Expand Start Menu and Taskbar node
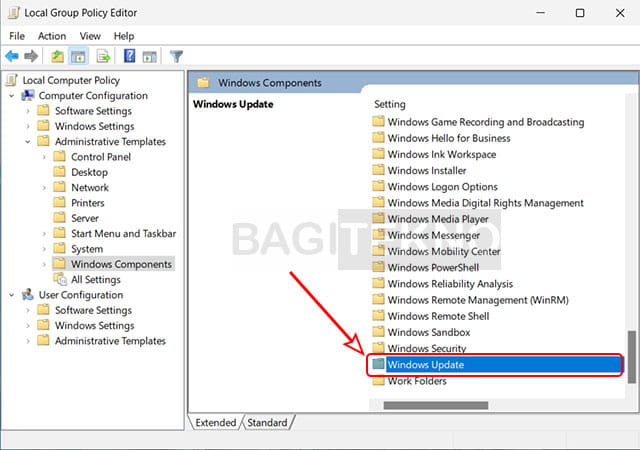640x450 pixels. [44, 234]
